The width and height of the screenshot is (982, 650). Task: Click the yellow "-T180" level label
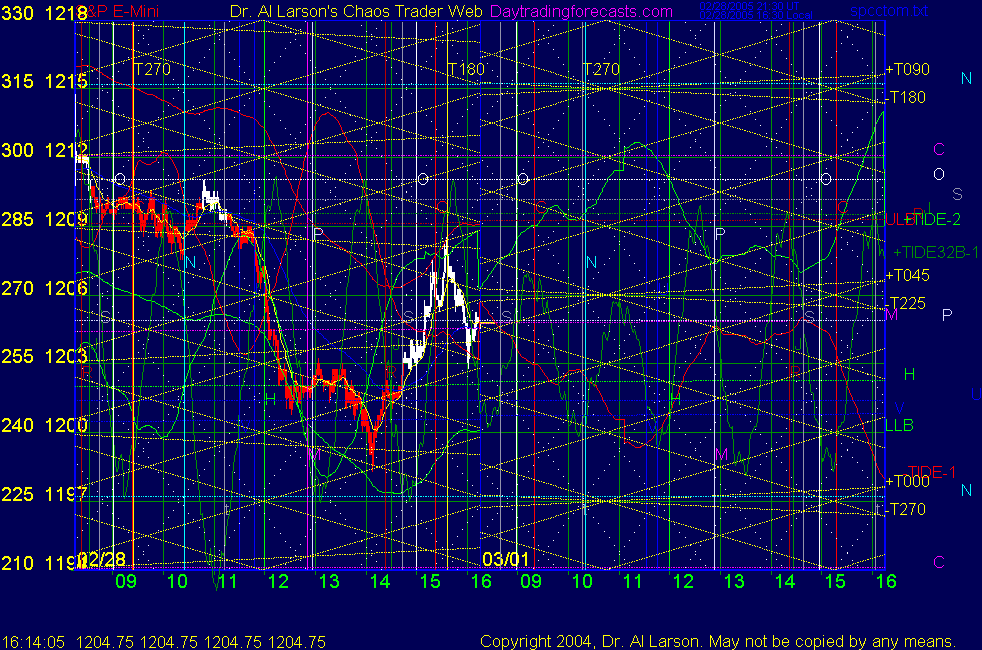point(906,97)
